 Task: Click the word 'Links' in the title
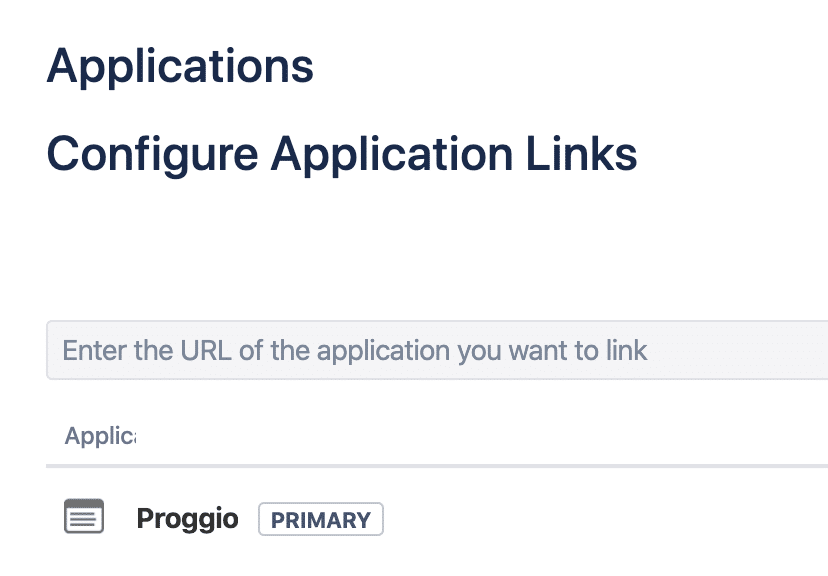point(581,154)
